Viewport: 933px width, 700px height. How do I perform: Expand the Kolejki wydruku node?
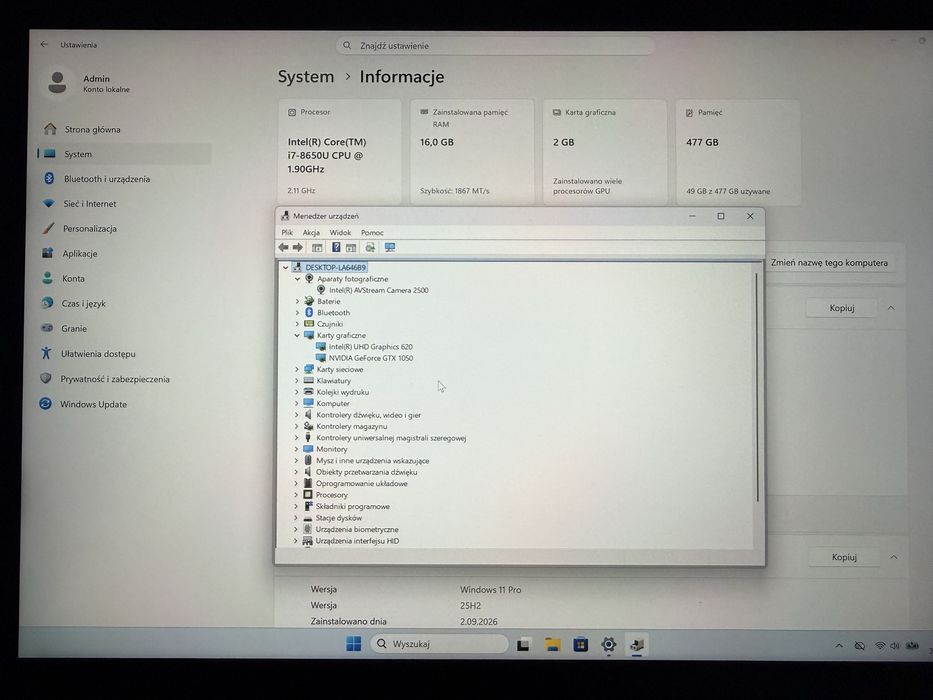pos(296,392)
